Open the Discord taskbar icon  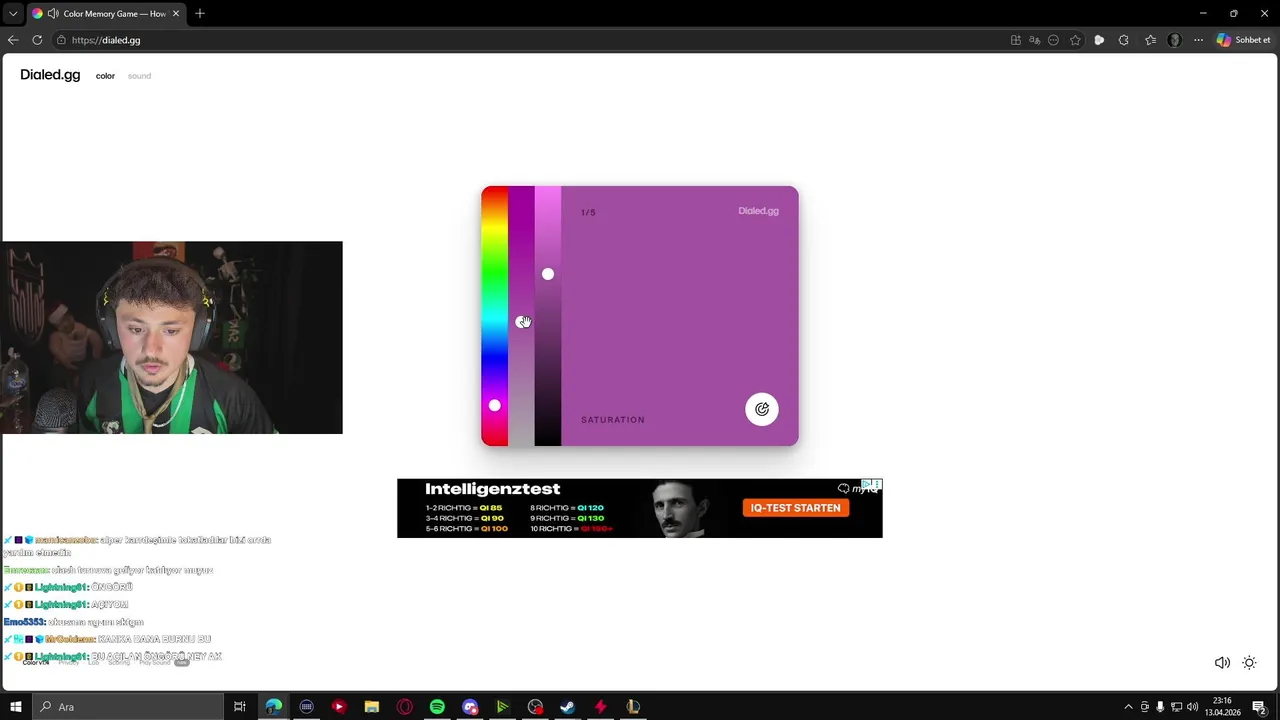(470, 707)
